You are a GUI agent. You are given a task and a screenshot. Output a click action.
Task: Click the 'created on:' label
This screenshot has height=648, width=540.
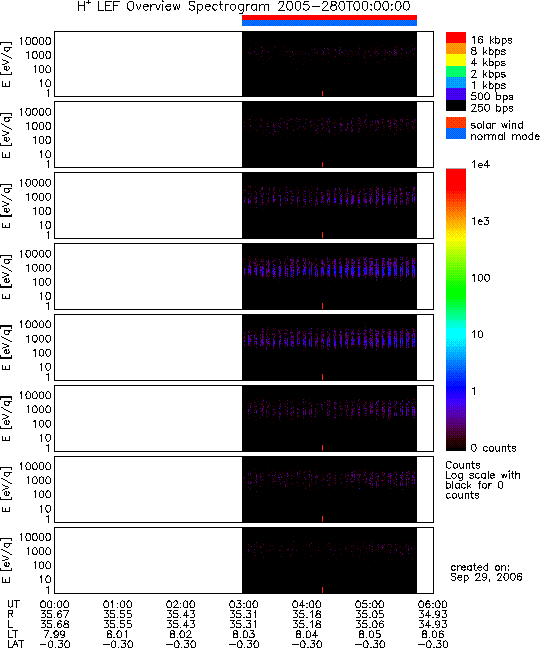click(480, 567)
